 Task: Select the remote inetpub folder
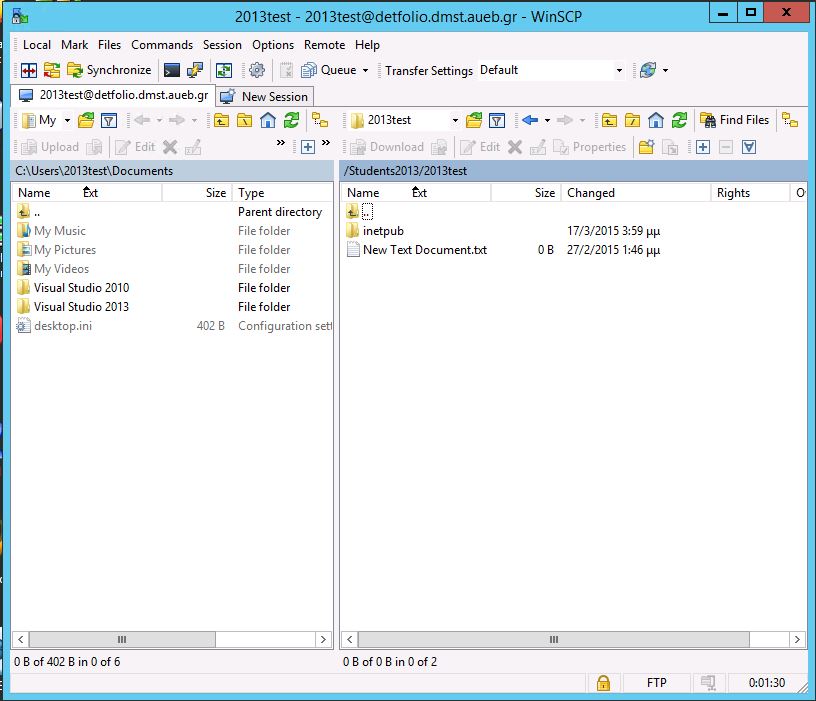pyautogui.click(x=384, y=231)
